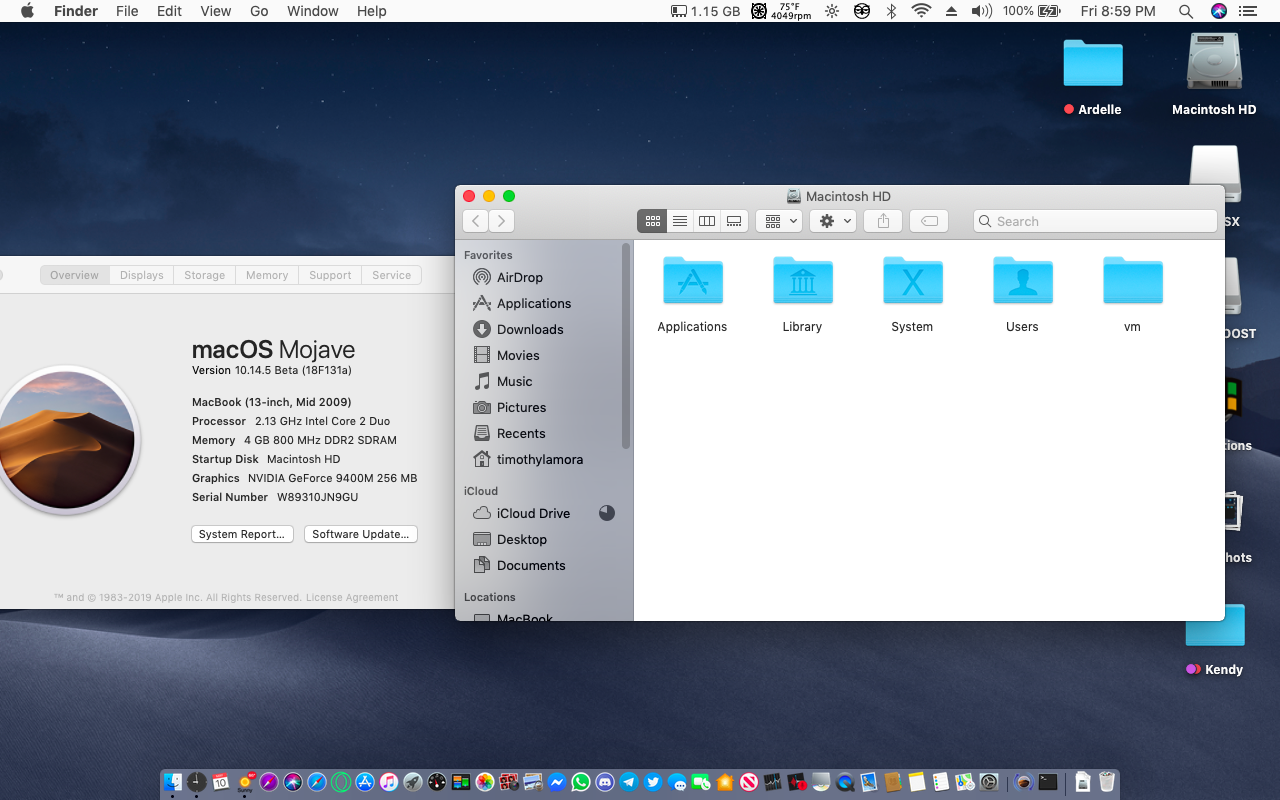Switch Finder to gallery view
1280x800 pixels.
(734, 221)
